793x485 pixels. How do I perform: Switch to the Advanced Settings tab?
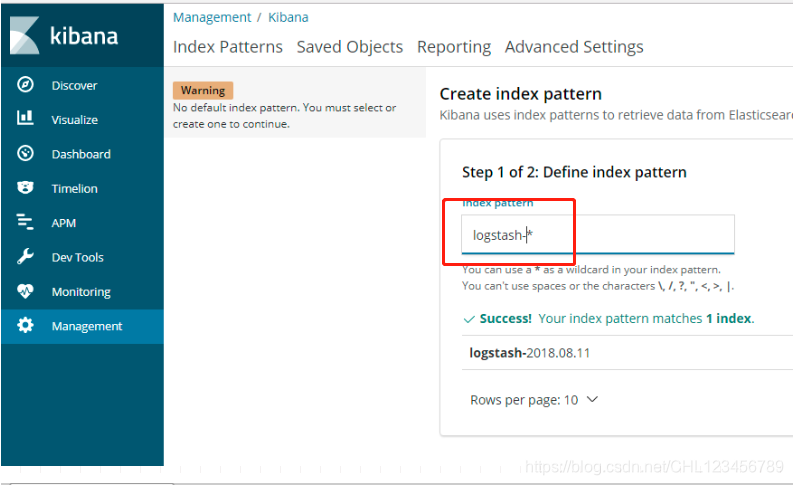574,47
